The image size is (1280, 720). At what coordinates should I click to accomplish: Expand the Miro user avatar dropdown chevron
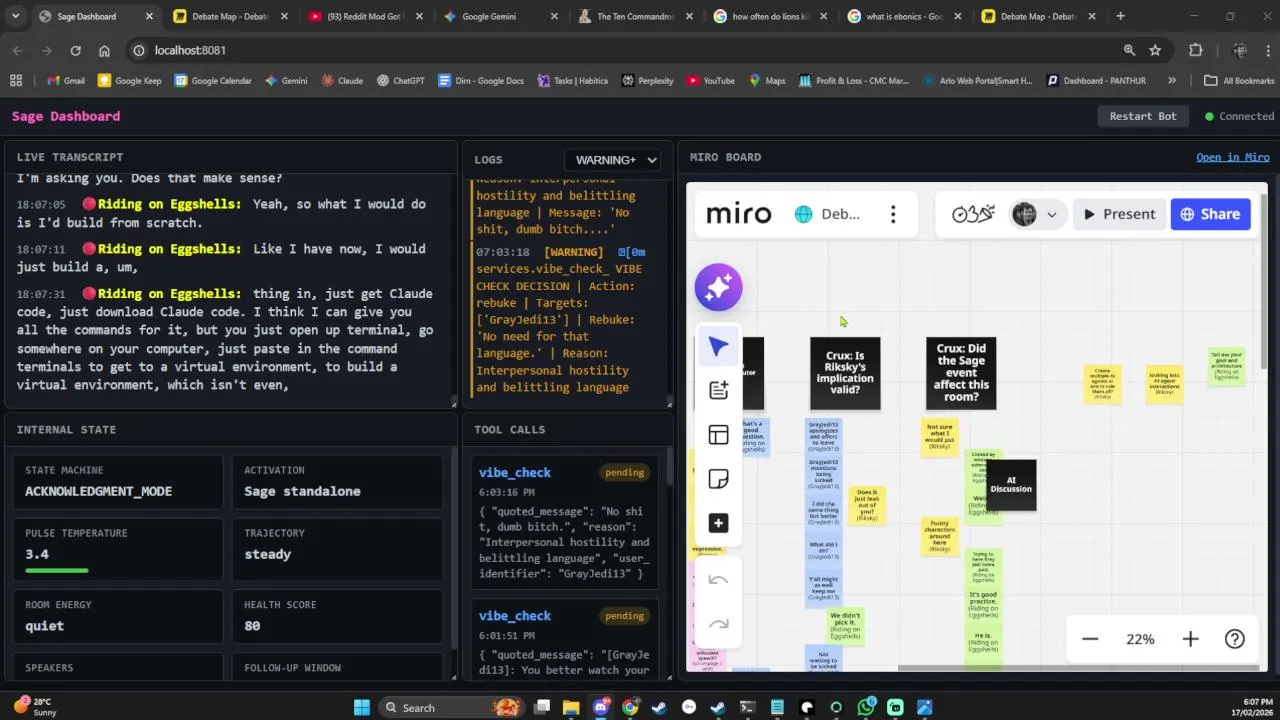click(1051, 214)
